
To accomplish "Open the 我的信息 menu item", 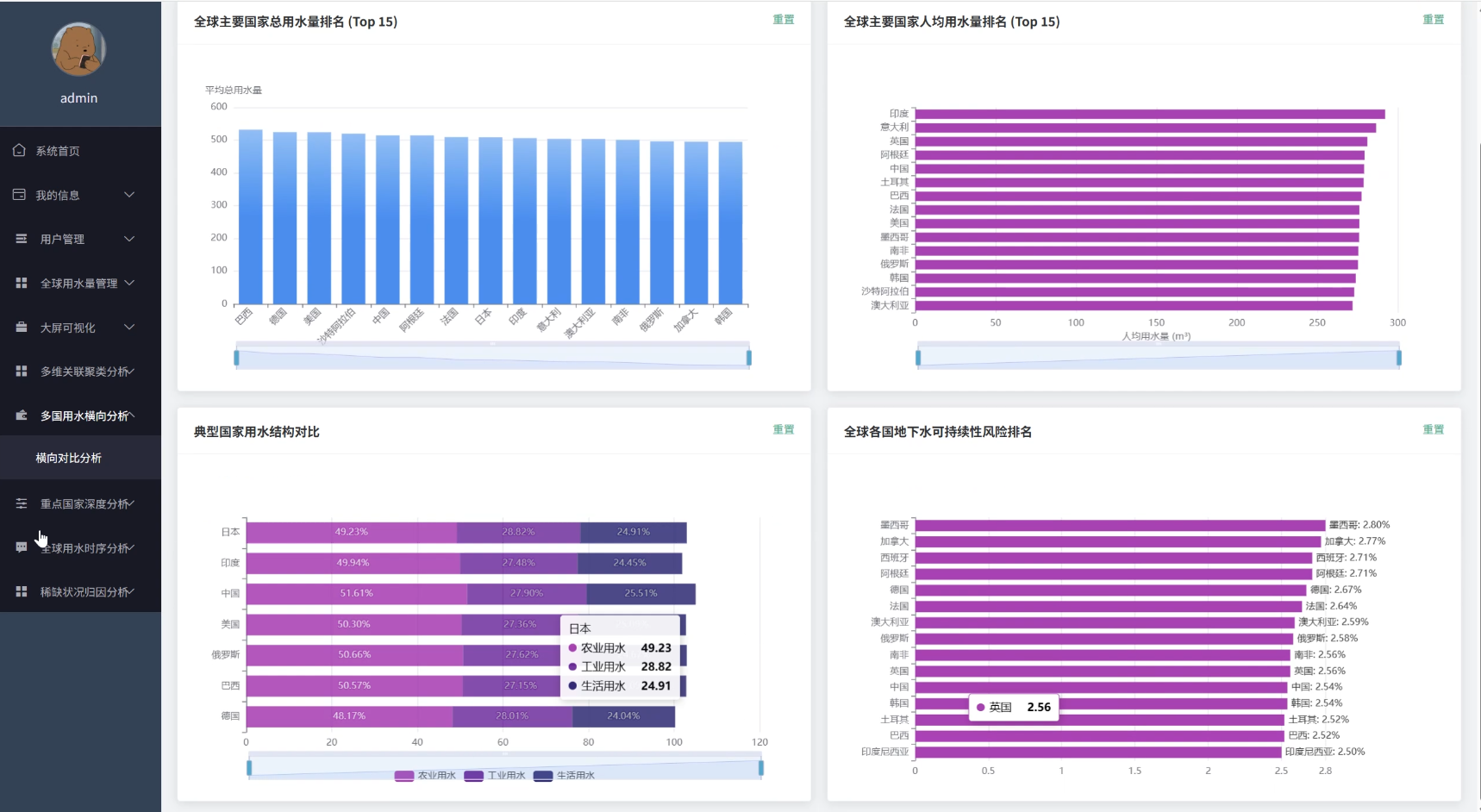I will tap(80, 195).
